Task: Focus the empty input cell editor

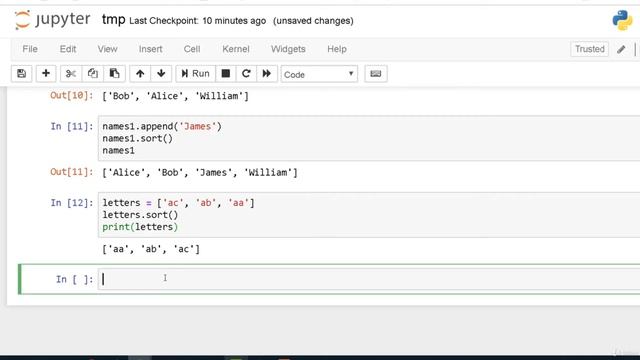Action: (x=369, y=279)
